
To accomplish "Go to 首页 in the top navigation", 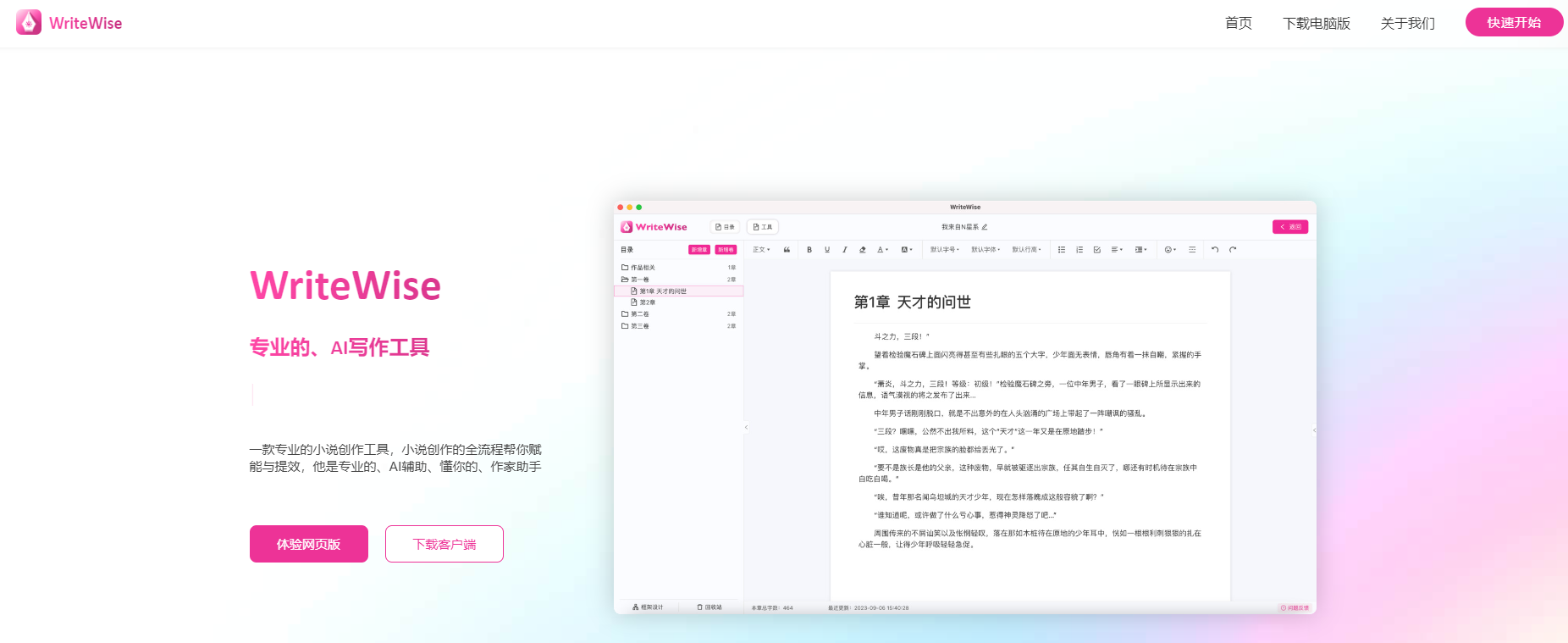I will pos(1239,23).
